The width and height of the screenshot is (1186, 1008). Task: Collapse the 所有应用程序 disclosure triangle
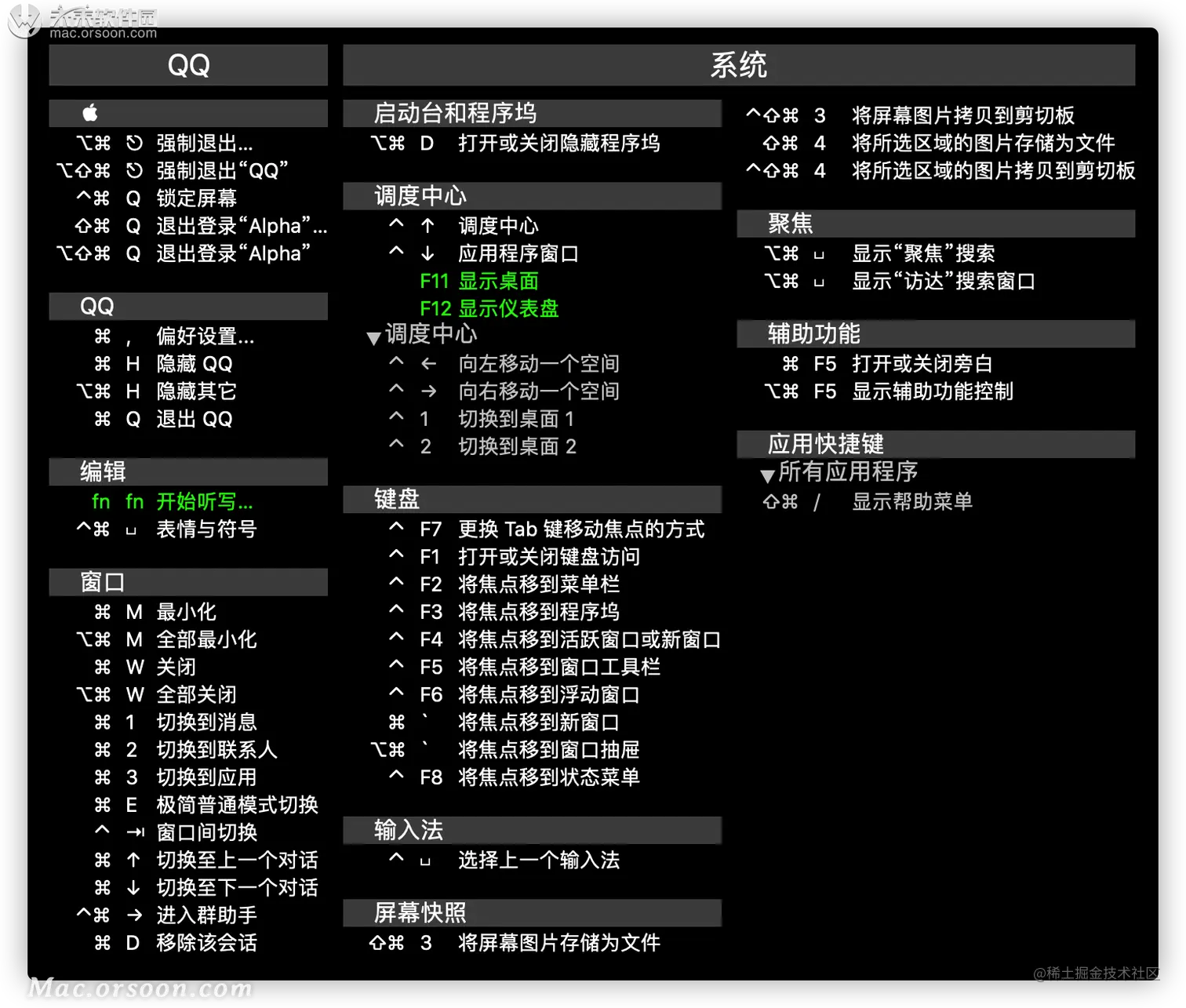pos(768,475)
